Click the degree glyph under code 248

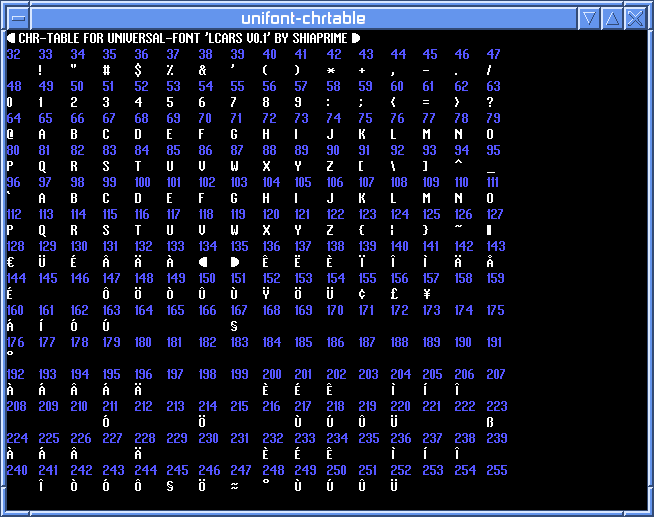266,482
